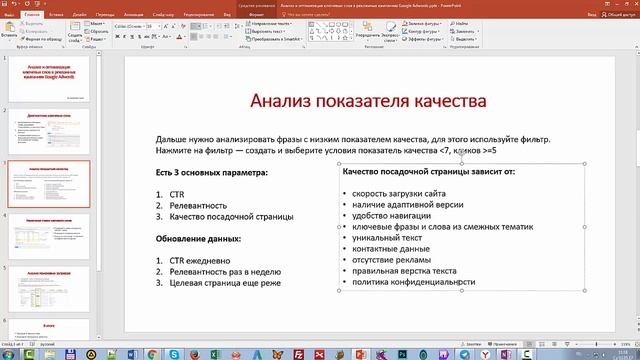Screen dimensions: 640x360
Task: Click the bullet 'скорость загрузки сайта'
Action: (x=399, y=194)
